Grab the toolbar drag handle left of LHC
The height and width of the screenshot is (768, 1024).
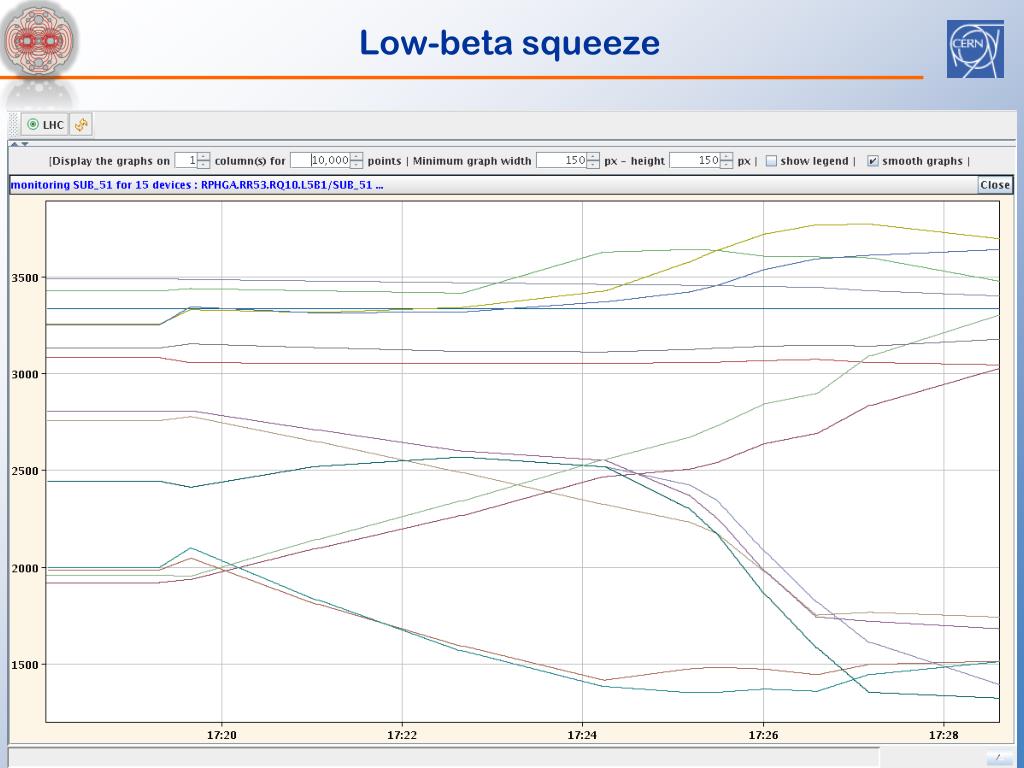click(x=14, y=125)
